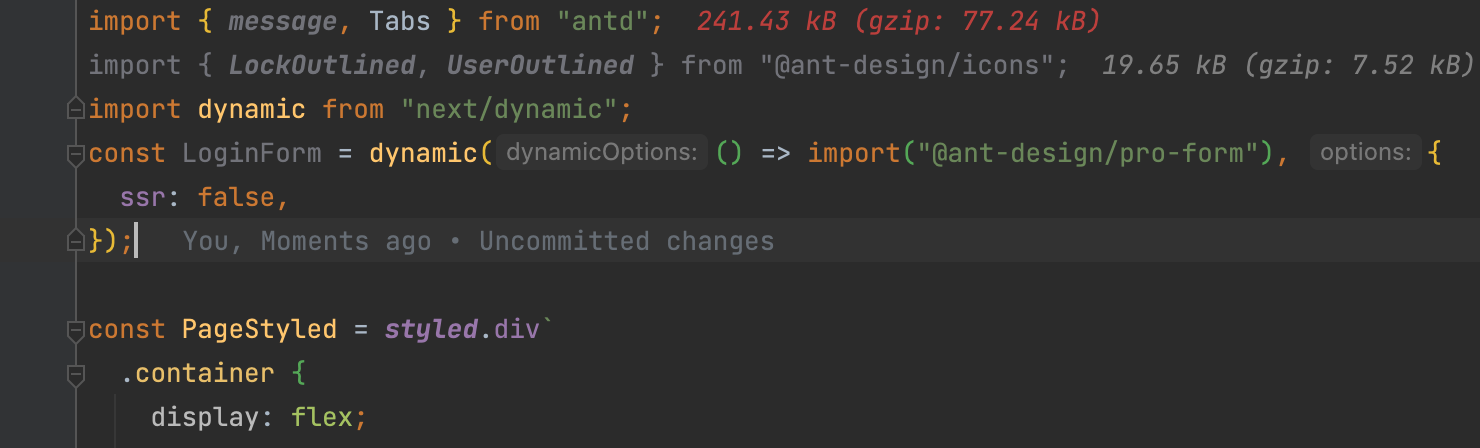Fold the LoginForm dynamic call block
This screenshot has width=1480, height=448.
point(75,154)
